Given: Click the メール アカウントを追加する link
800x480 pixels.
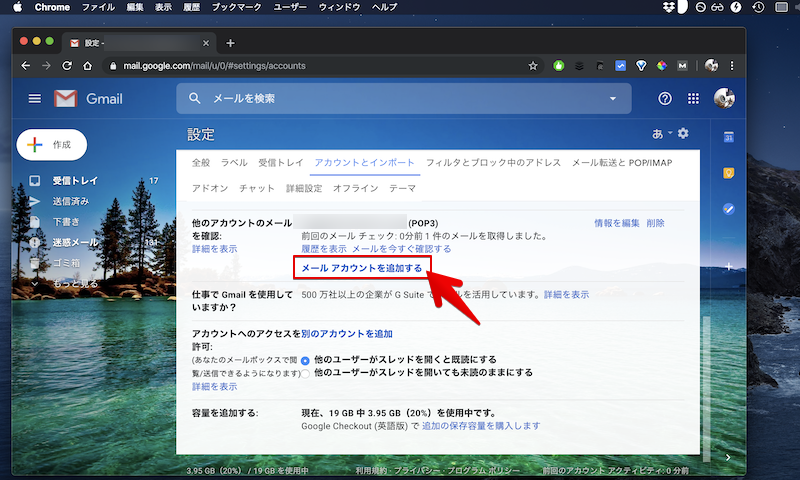Looking at the screenshot, I should tap(361, 268).
